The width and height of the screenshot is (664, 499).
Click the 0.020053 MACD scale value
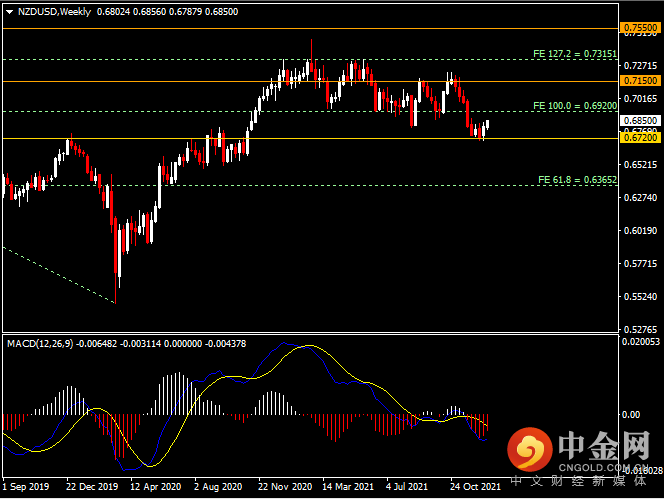(641, 342)
